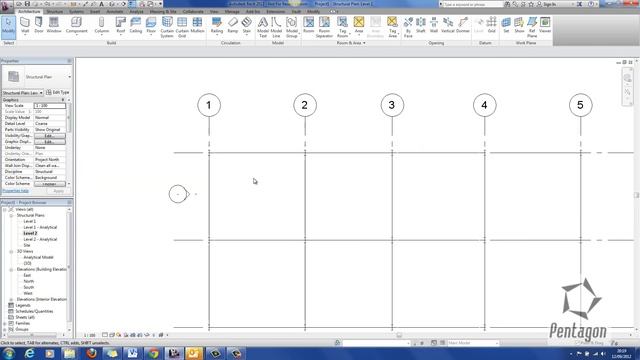The width and height of the screenshot is (640, 360).
Task: Select the Grid datum tool
Action: tap(491, 25)
